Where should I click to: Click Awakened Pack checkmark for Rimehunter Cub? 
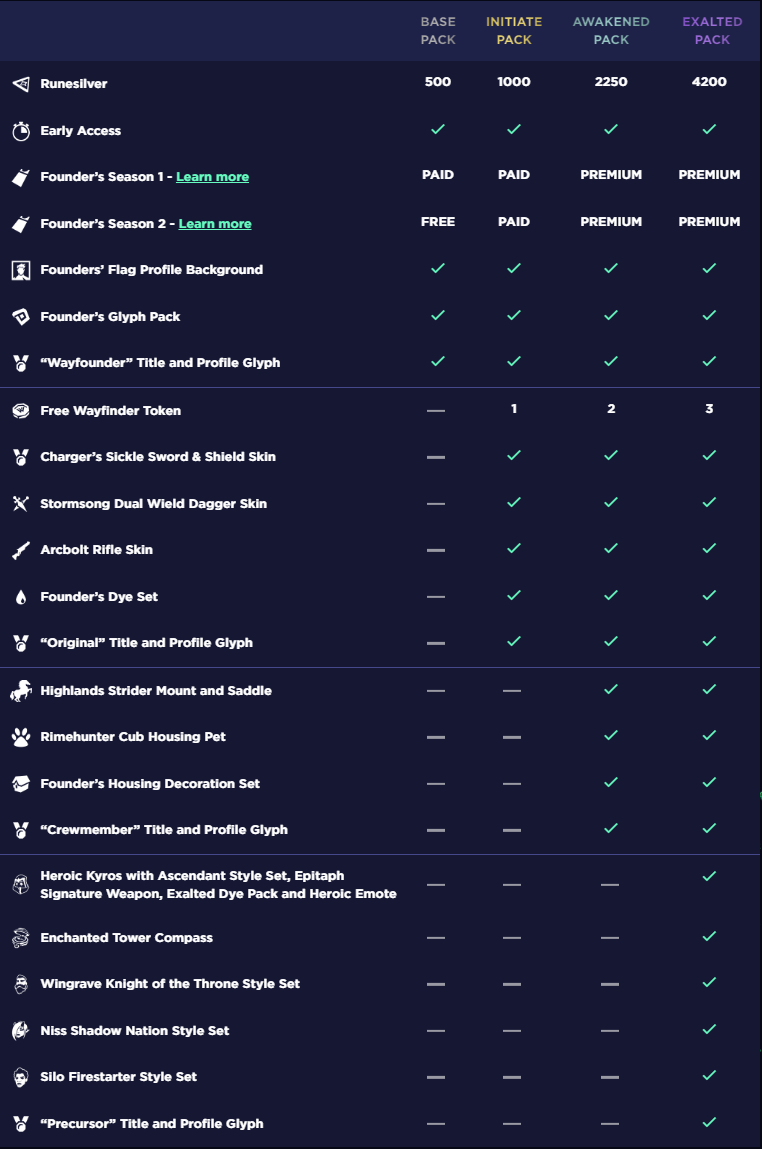point(611,735)
